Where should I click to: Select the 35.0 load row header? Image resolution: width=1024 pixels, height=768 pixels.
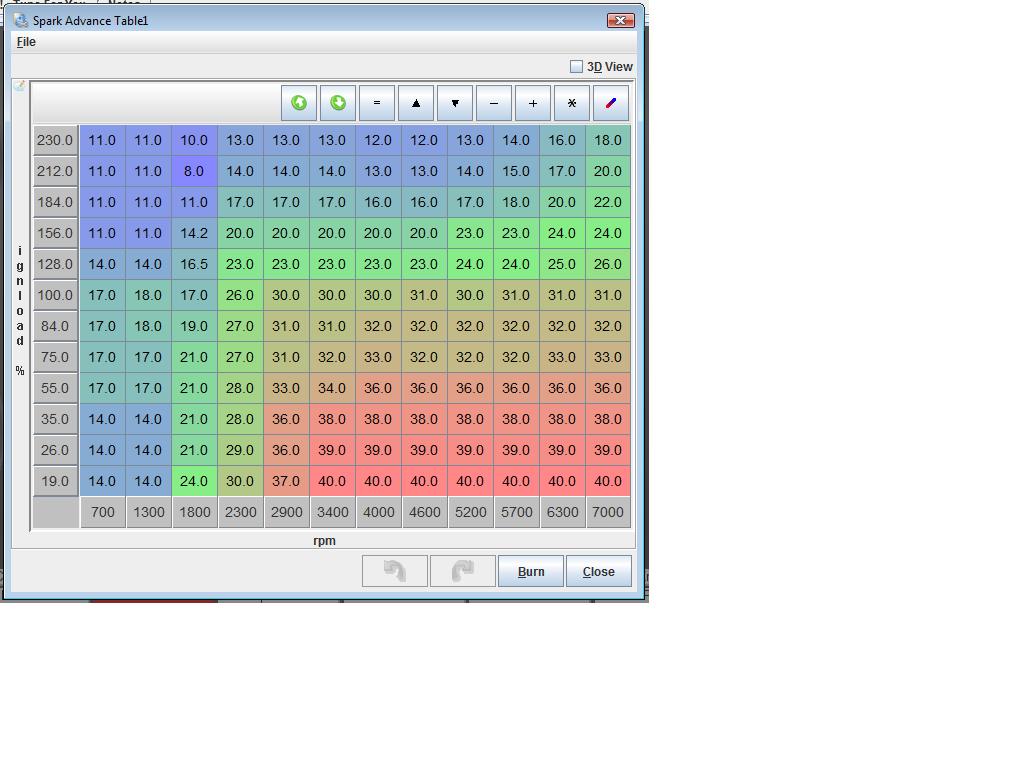pyautogui.click(x=56, y=419)
